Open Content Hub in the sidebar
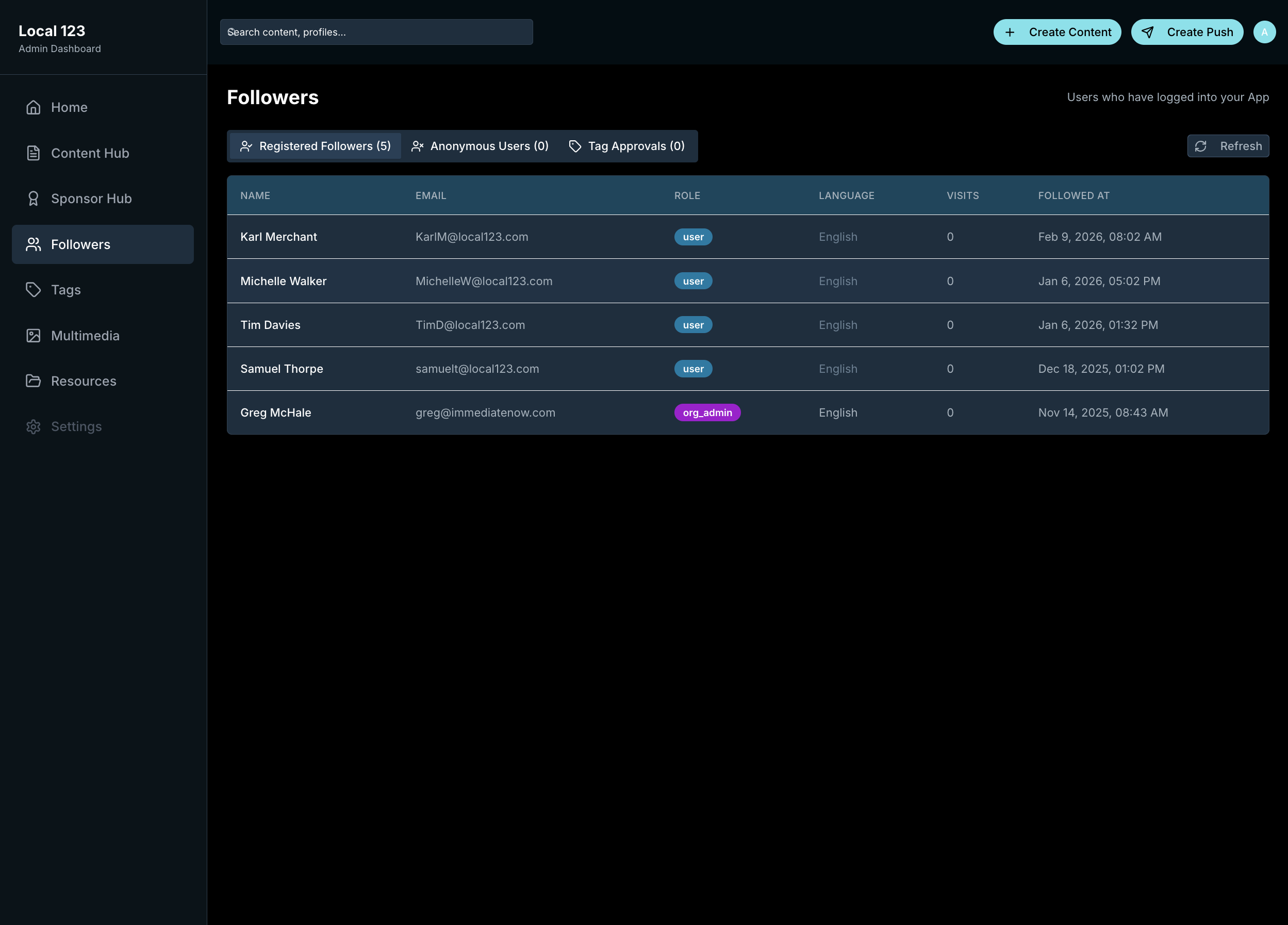The height and width of the screenshot is (925, 1288). pos(103,153)
